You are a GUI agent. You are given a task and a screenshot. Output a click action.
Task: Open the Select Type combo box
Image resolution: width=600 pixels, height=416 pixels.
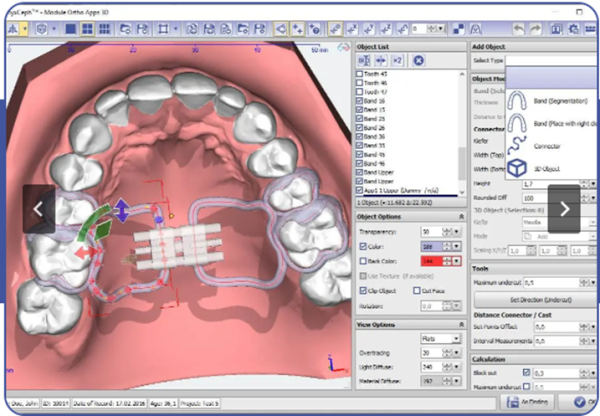tap(551, 60)
